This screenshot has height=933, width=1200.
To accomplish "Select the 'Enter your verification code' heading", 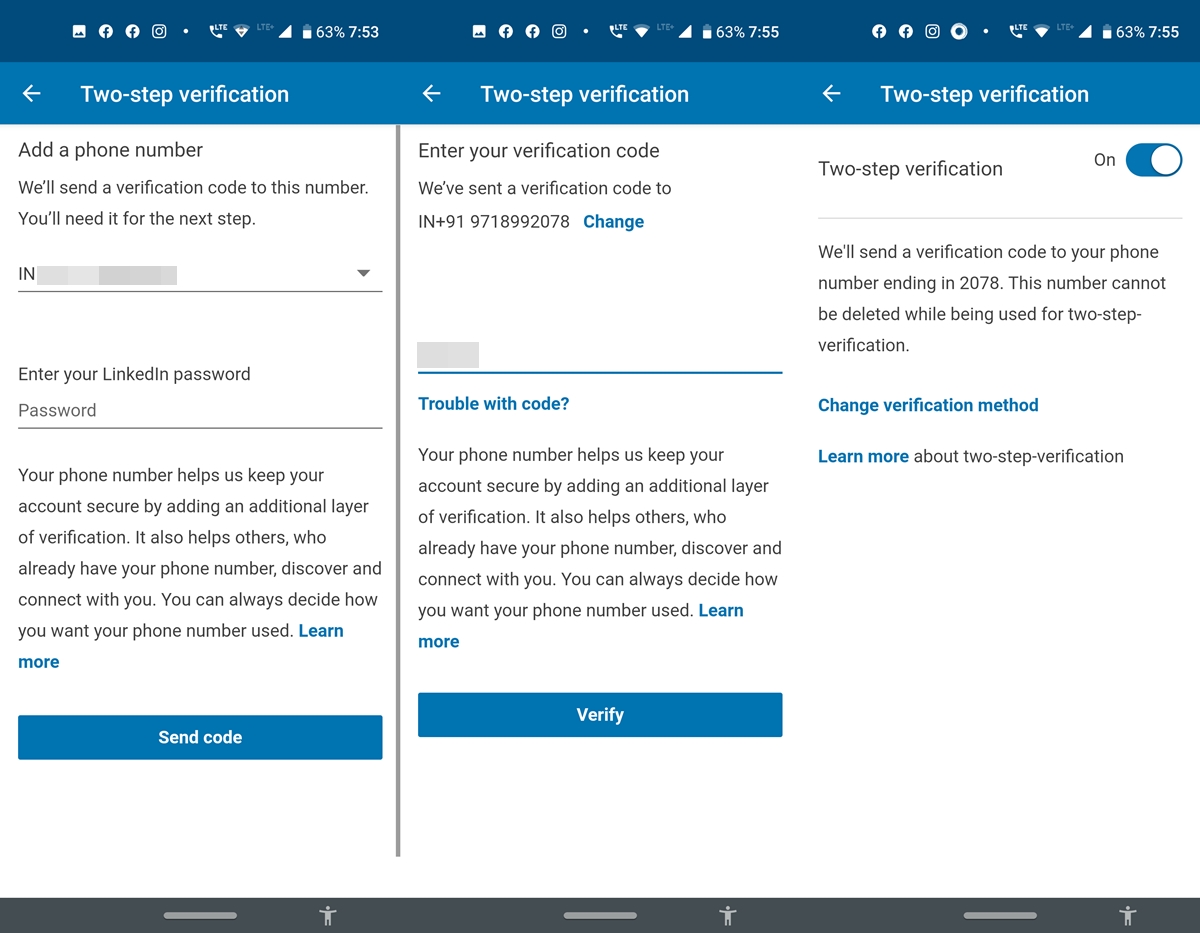I will click(x=539, y=151).
